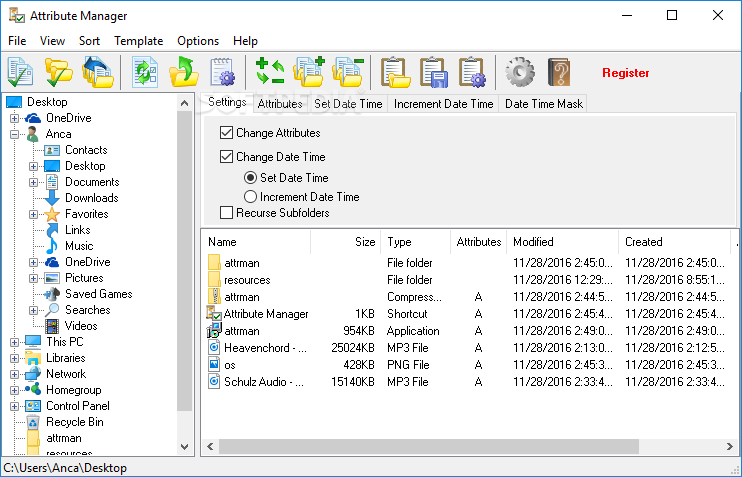Select the Set Date Time radio button
Image resolution: width=742 pixels, height=477 pixels.
click(250, 177)
